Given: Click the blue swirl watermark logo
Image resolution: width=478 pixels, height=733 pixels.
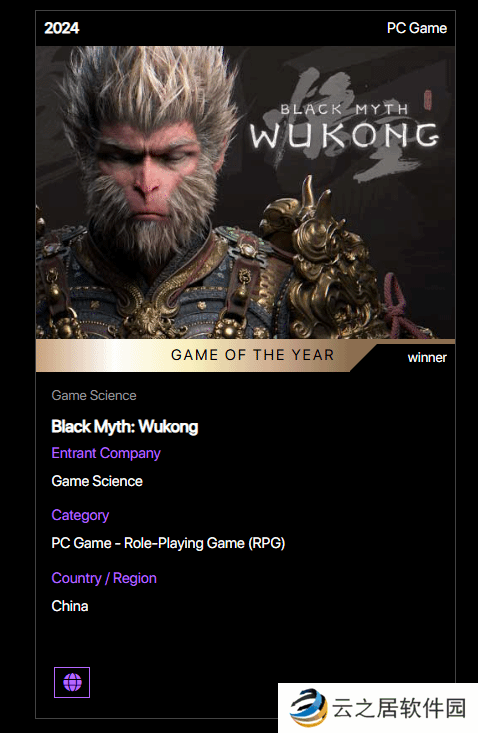Looking at the screenshot, I should pyautogui.click(x=308, y=707).
